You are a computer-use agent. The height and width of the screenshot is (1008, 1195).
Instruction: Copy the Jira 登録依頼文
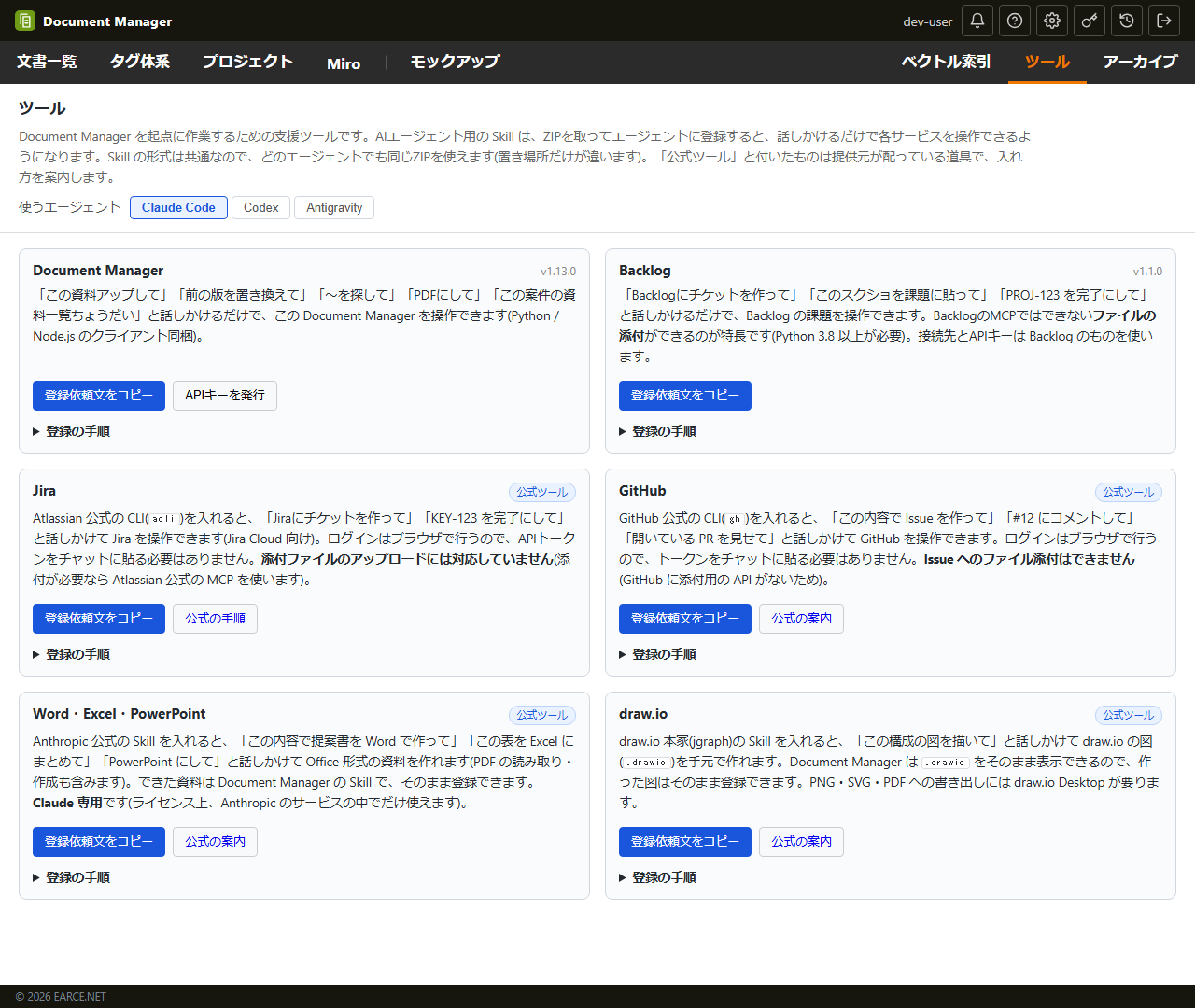click(99, 619)
